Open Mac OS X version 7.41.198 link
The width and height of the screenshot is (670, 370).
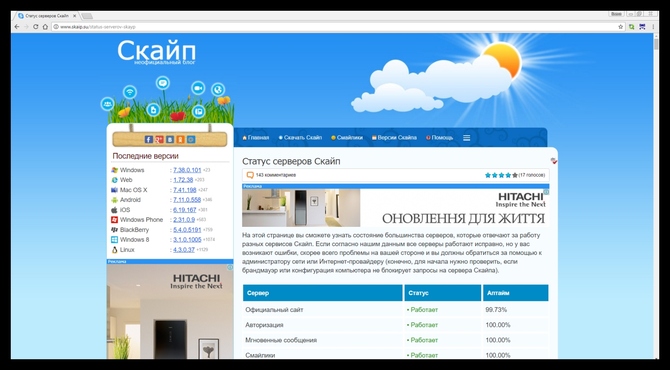(185, 190)
